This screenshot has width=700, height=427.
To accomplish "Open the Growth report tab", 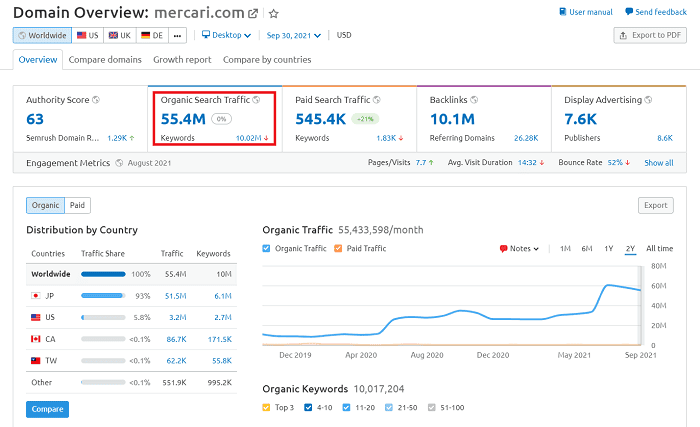I will click(x=182, y=60).
